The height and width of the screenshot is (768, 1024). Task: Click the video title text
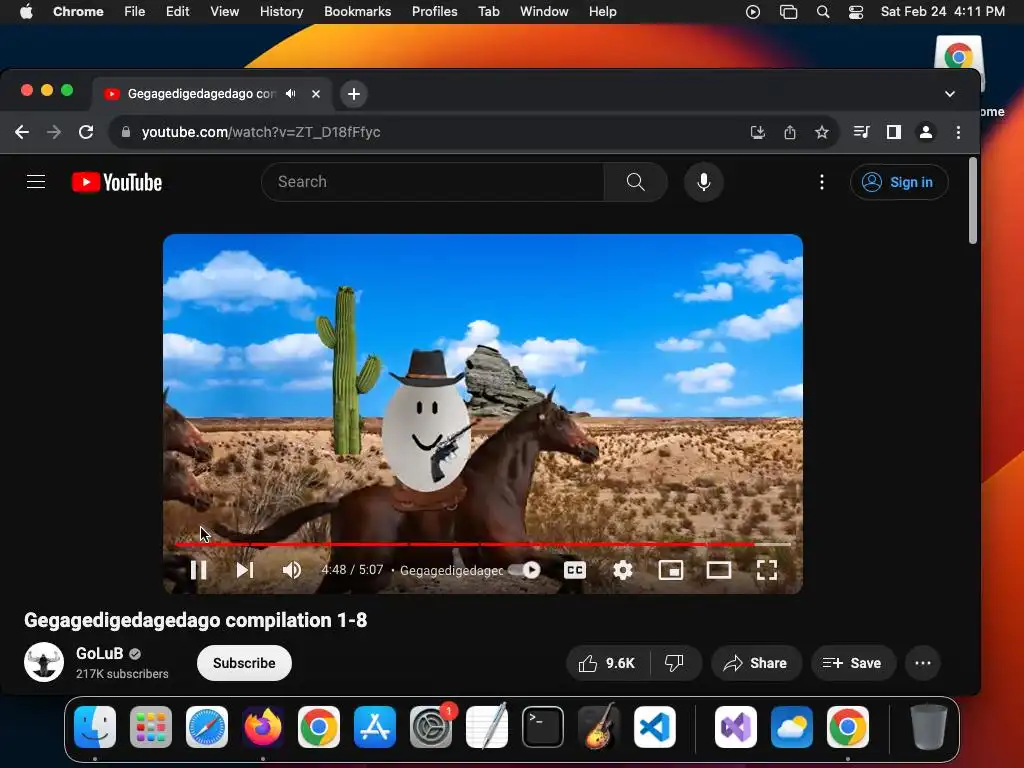pos(195,620)
